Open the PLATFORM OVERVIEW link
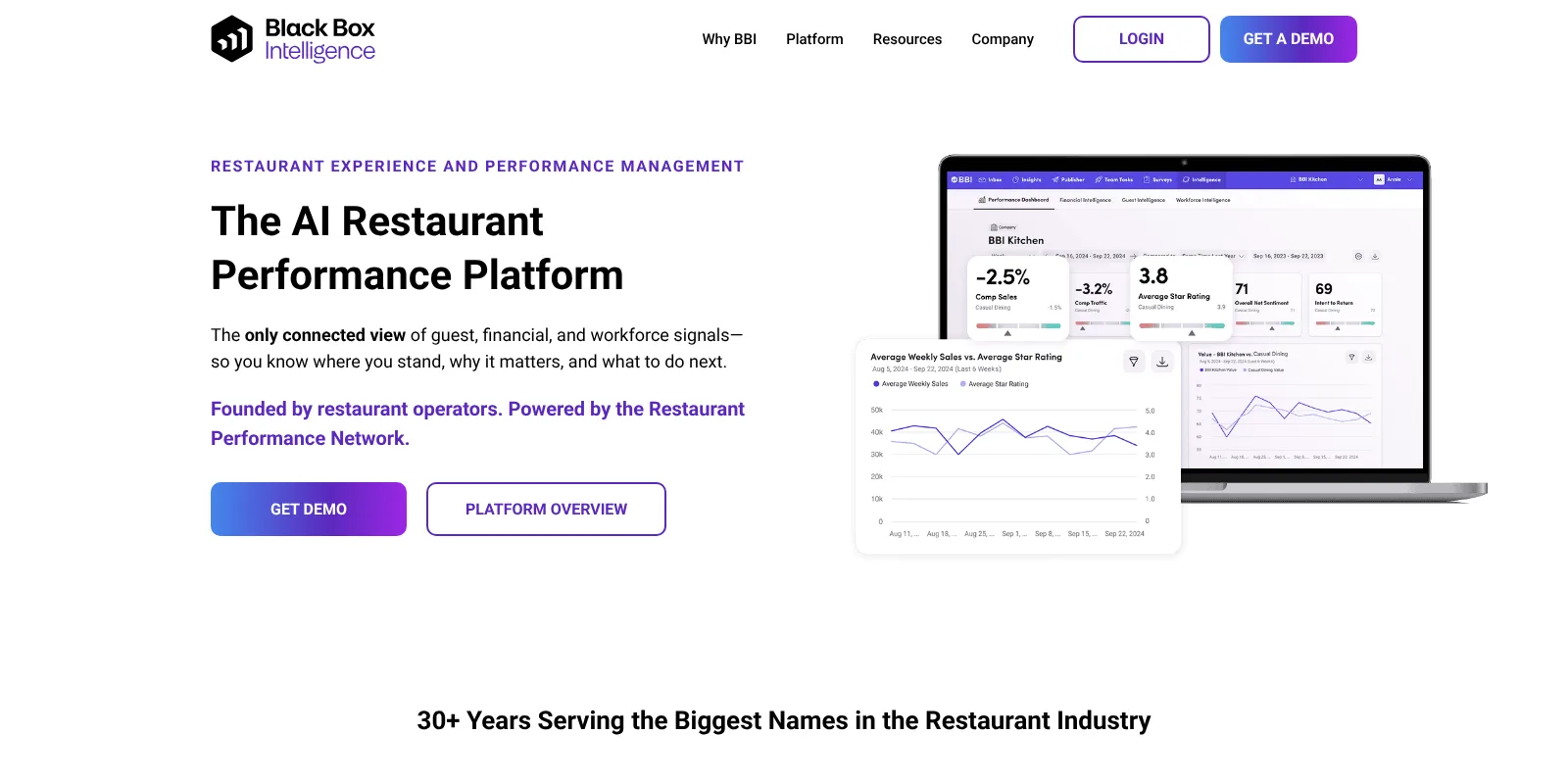 click(546, 509)
